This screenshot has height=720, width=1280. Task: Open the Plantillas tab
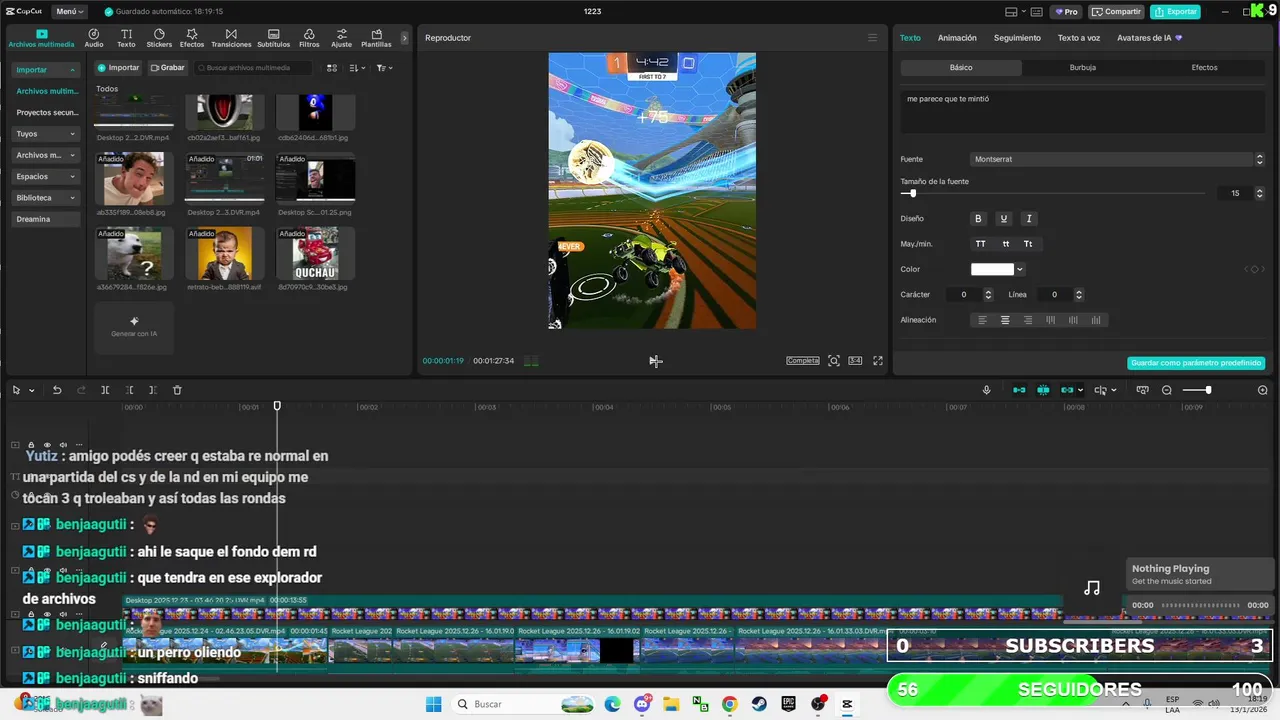tap(376, 38)
